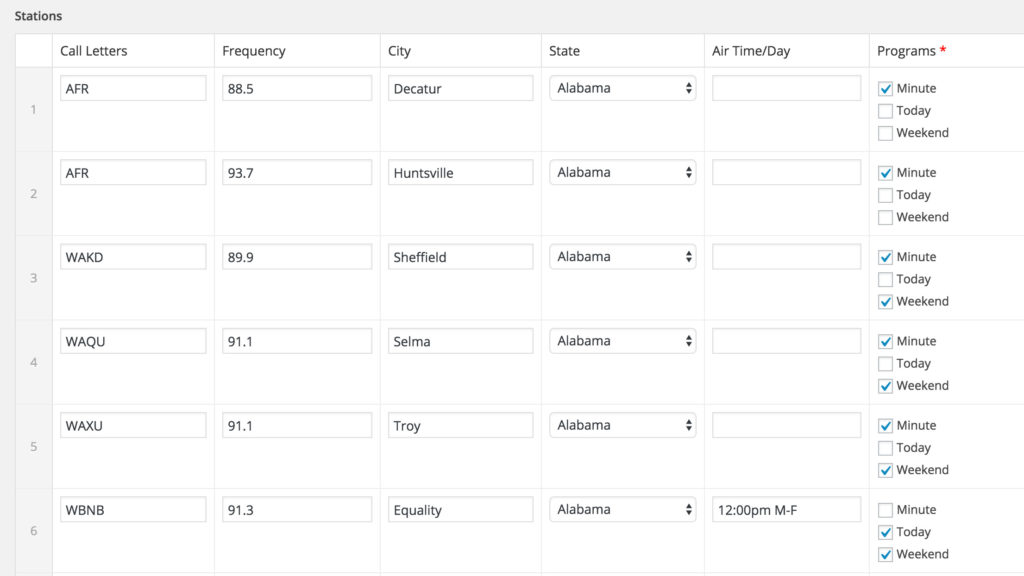Image resolution: width=1024 pixels, height=576 pixels.
Task: Select row number 3 handle
Action: point(34,278)
